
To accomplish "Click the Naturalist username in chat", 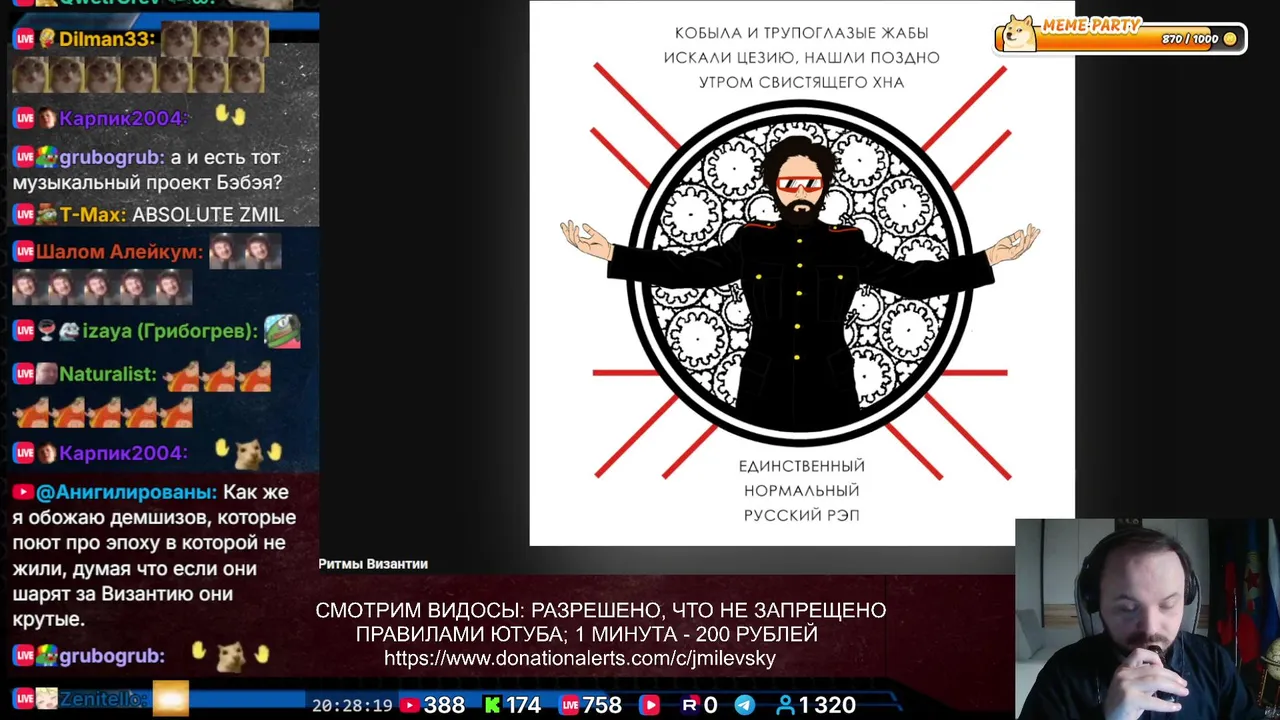I will point(108,374).
